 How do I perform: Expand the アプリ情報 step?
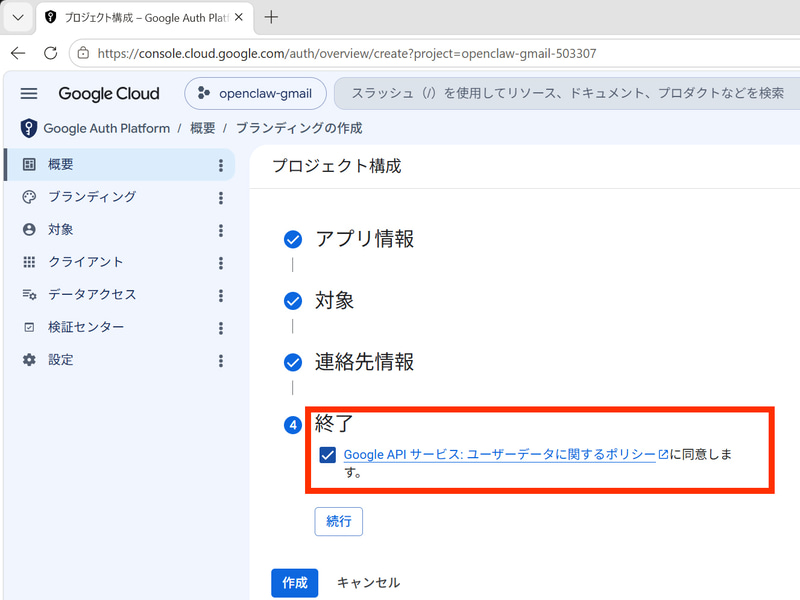(x=364, y=239)
